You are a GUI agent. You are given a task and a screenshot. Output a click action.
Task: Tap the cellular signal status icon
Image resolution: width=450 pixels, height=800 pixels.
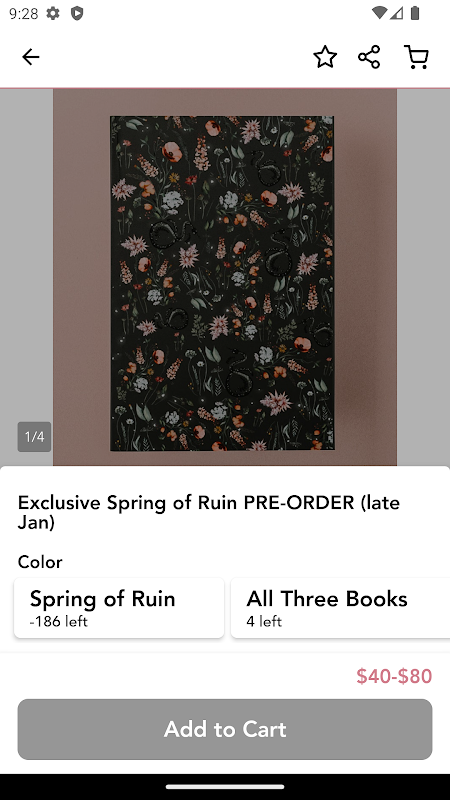[x=396, y=13]
